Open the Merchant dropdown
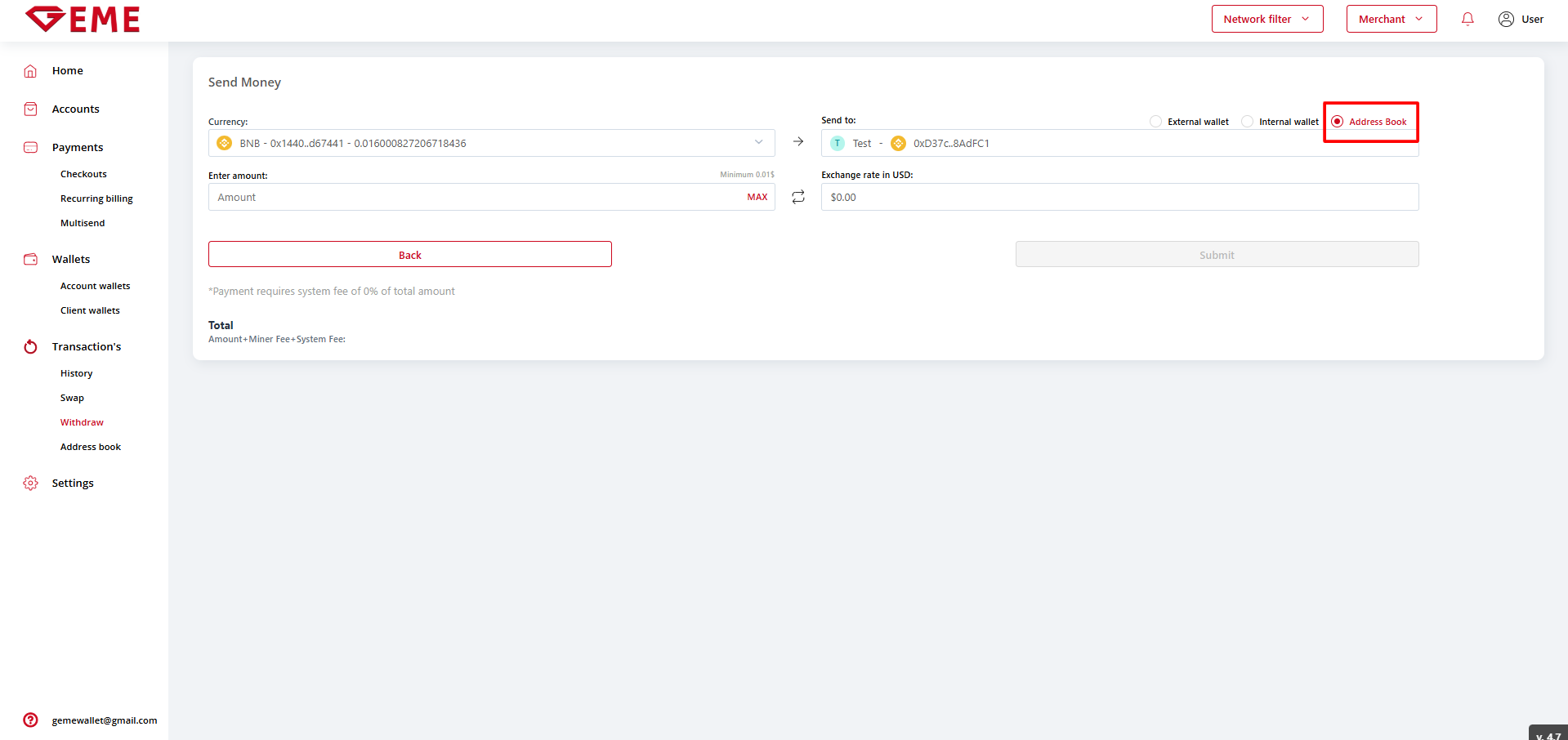 [1391, 20]
